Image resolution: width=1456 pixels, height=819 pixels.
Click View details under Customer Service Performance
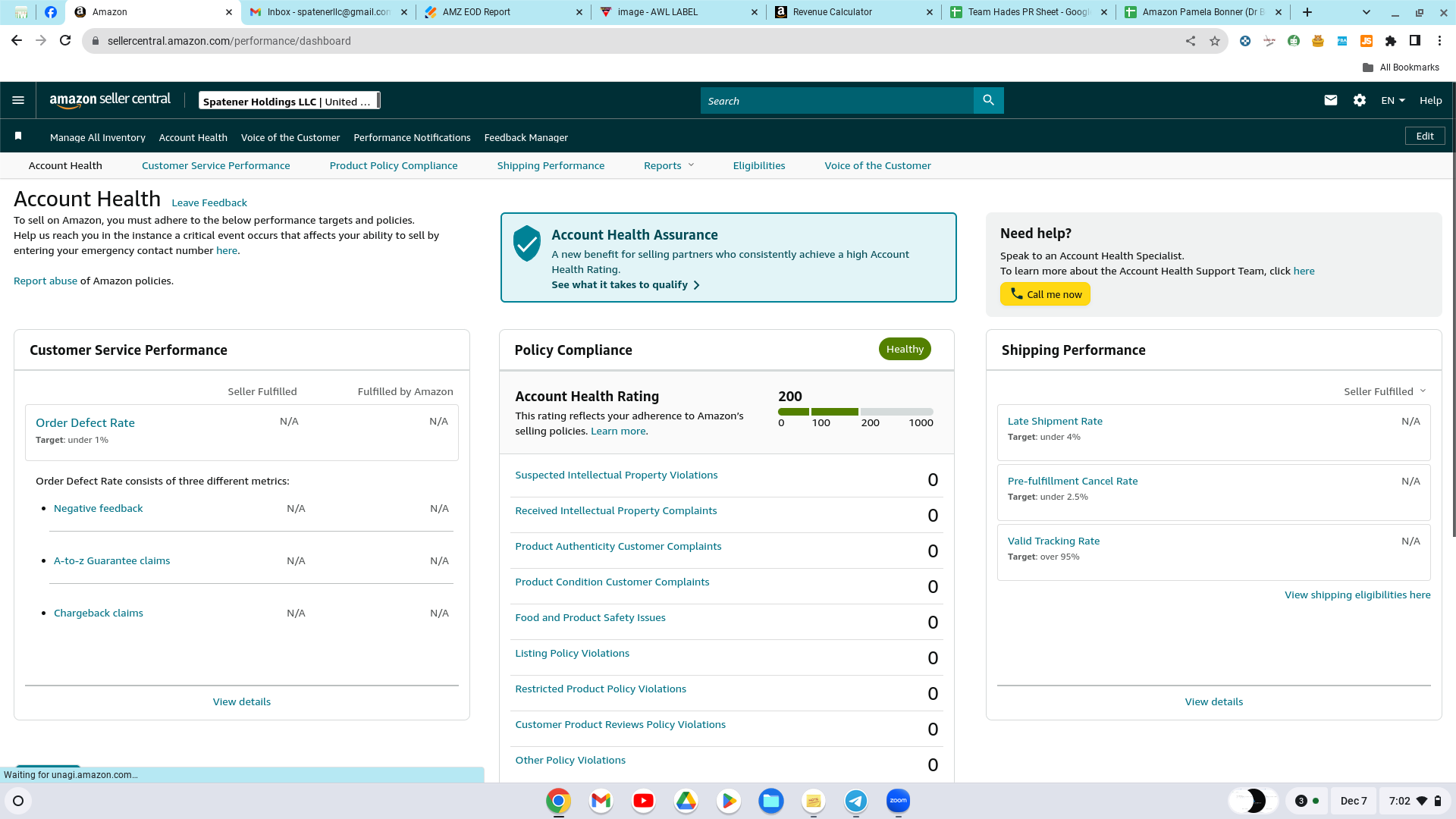click(x=242, y=701)
